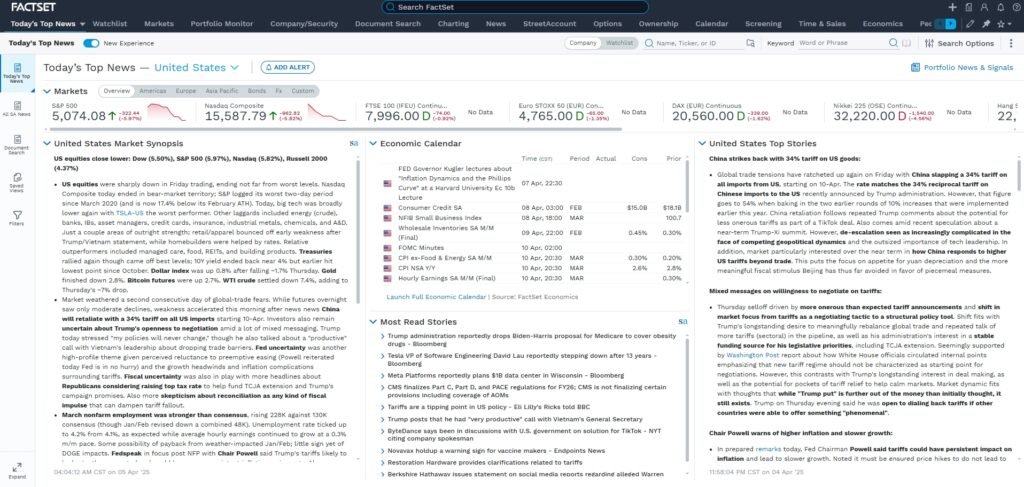Click the pin icon in tab bar
The image size is (1024, 487).
(x=986, y=22)
